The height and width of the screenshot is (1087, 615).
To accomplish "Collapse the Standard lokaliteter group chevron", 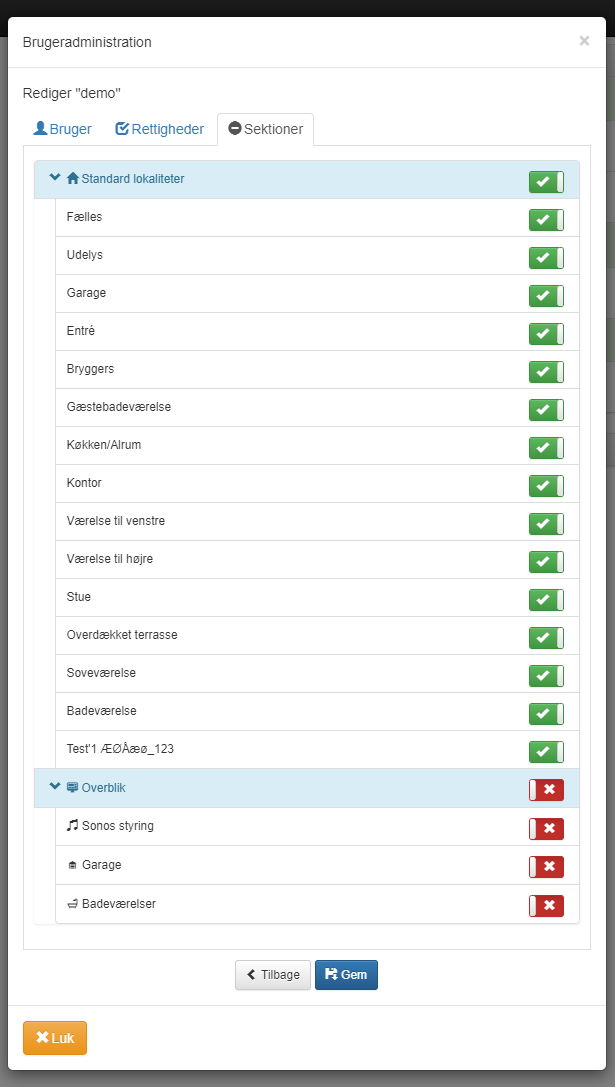I will [x=55, y=177].
